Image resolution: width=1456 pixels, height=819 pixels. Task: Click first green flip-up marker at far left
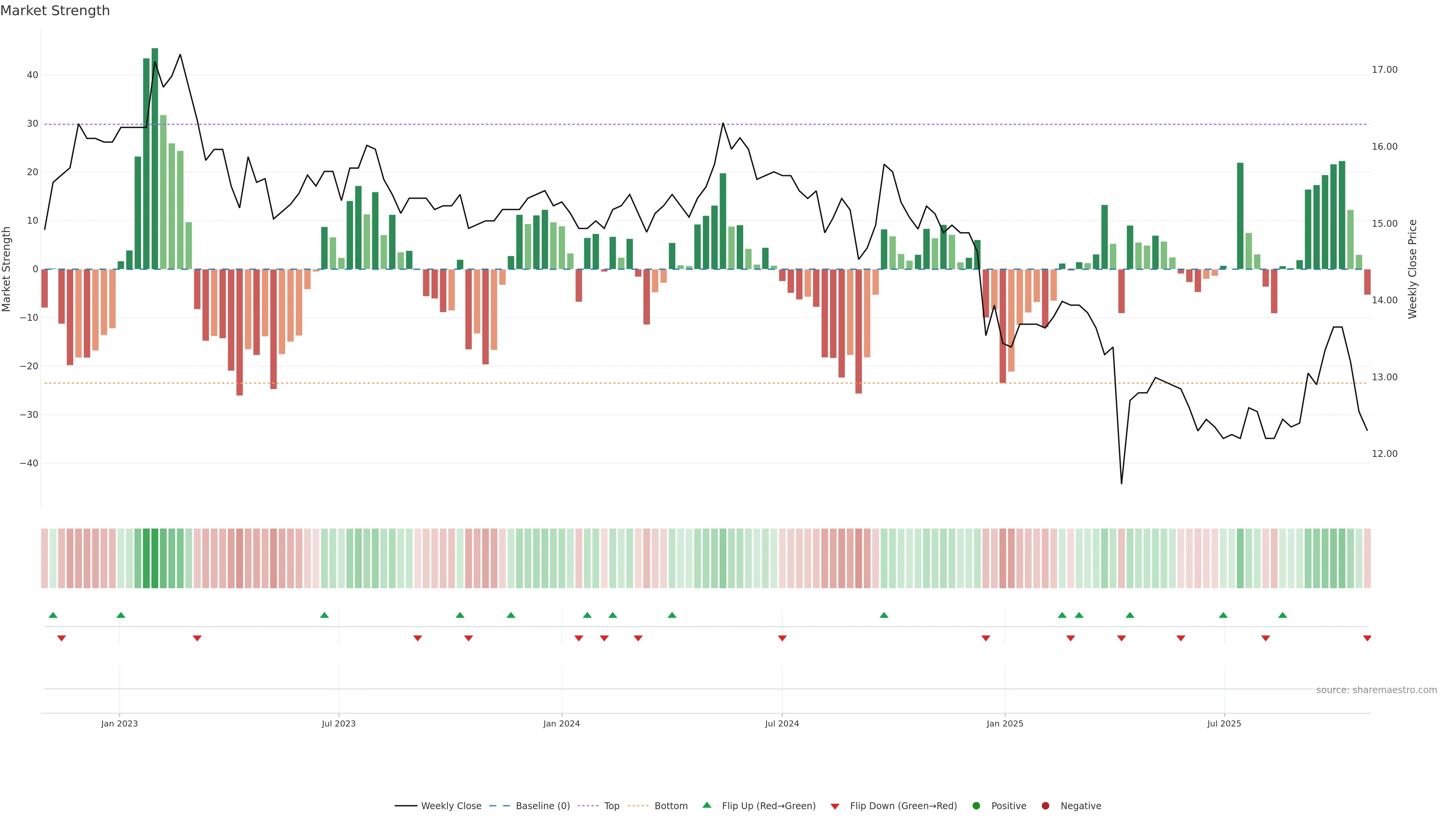[x=53, y=615]
